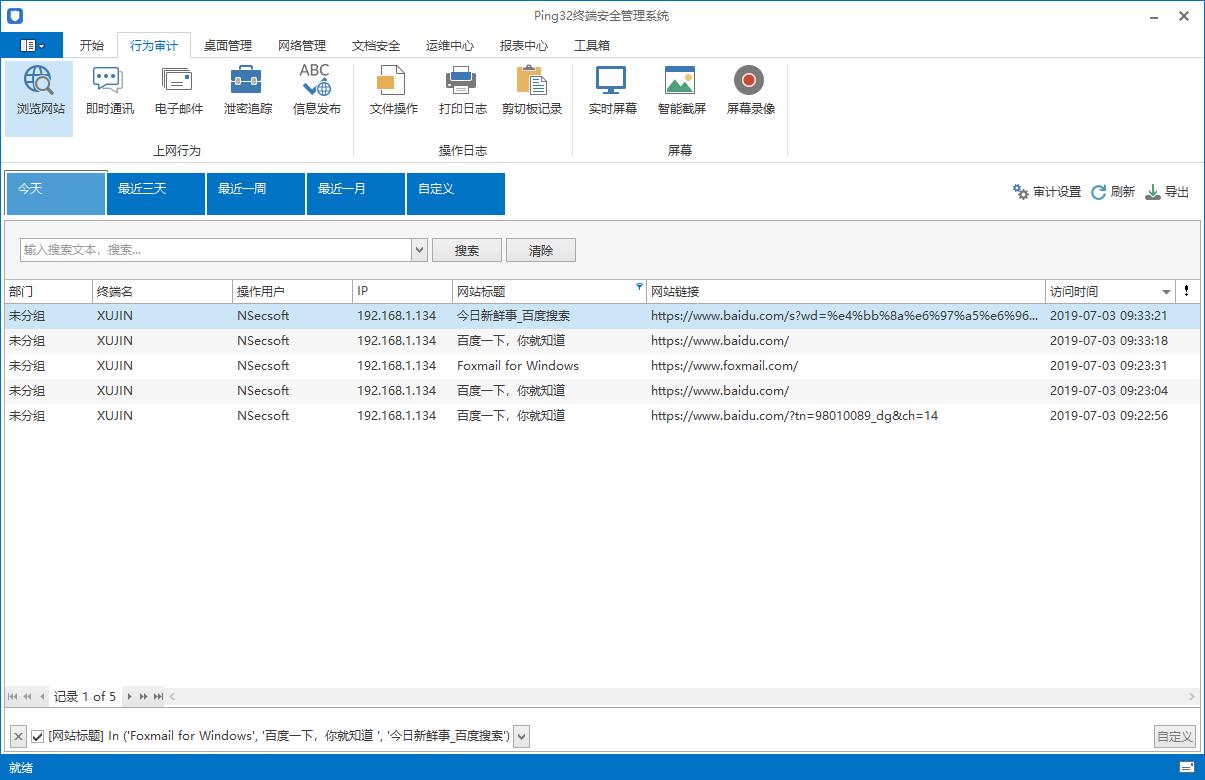Click the horizontal scrollbar right arrow
This screenshot has width=1205, height=780.
1192,696
